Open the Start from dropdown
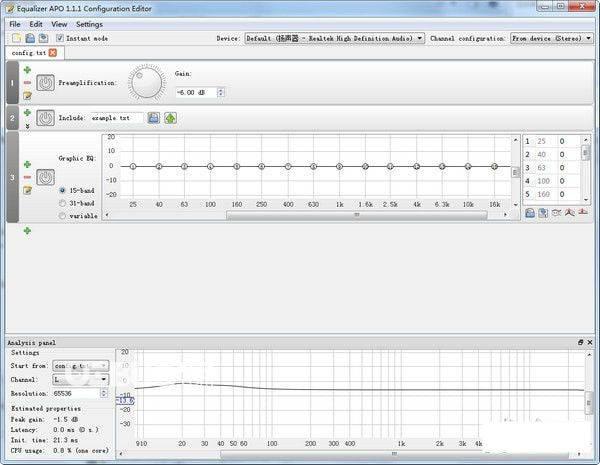The height and width of the screenshot is (465, 600). 81,366
